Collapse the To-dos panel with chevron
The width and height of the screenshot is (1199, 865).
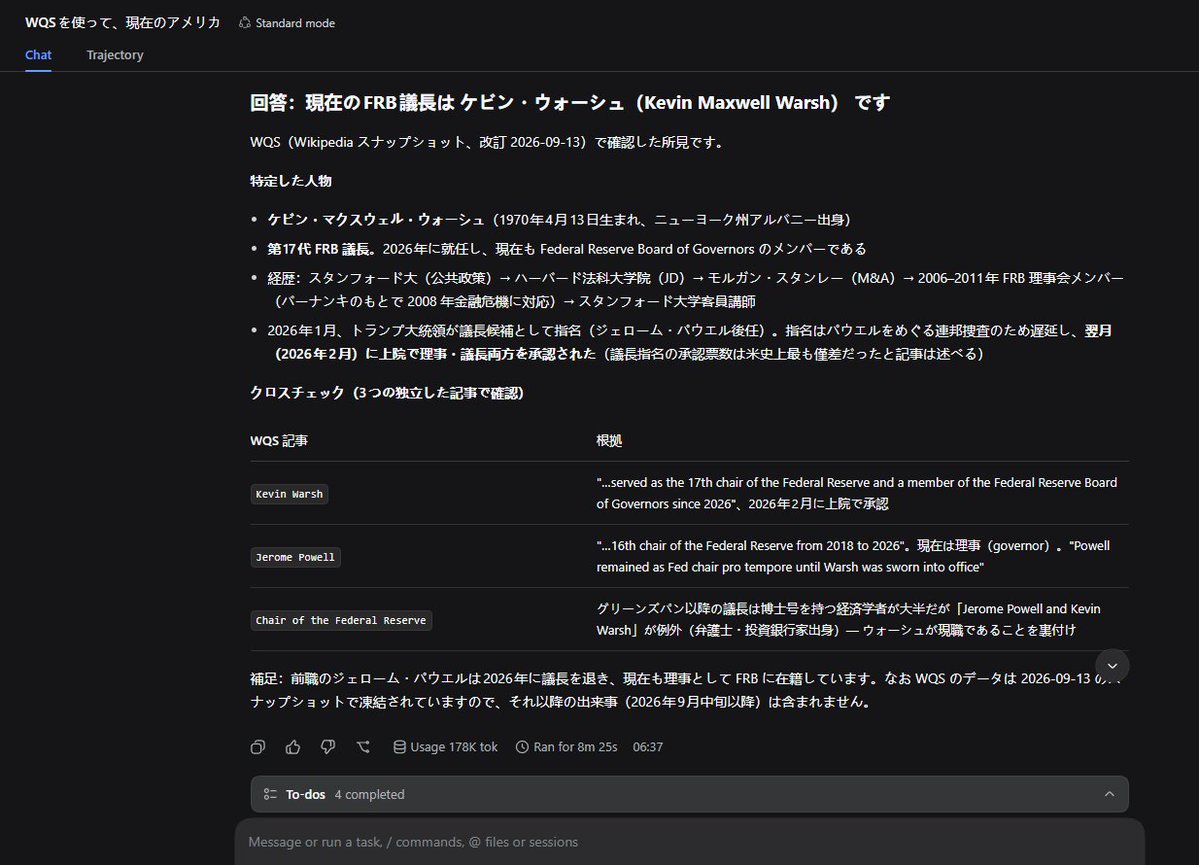(x=1109, y=795)
